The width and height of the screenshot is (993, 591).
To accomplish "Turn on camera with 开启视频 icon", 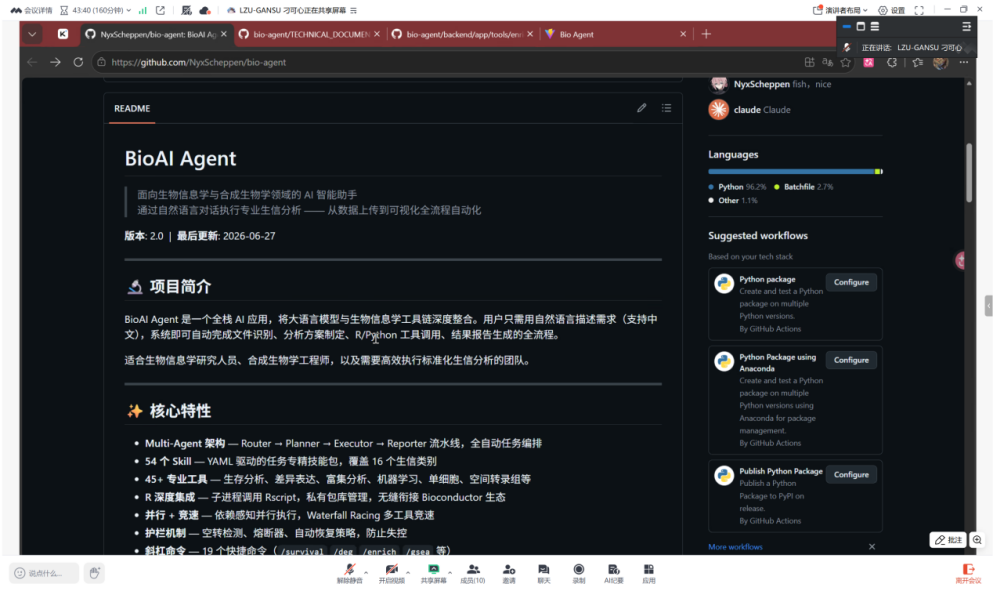I will pos(391,573).
